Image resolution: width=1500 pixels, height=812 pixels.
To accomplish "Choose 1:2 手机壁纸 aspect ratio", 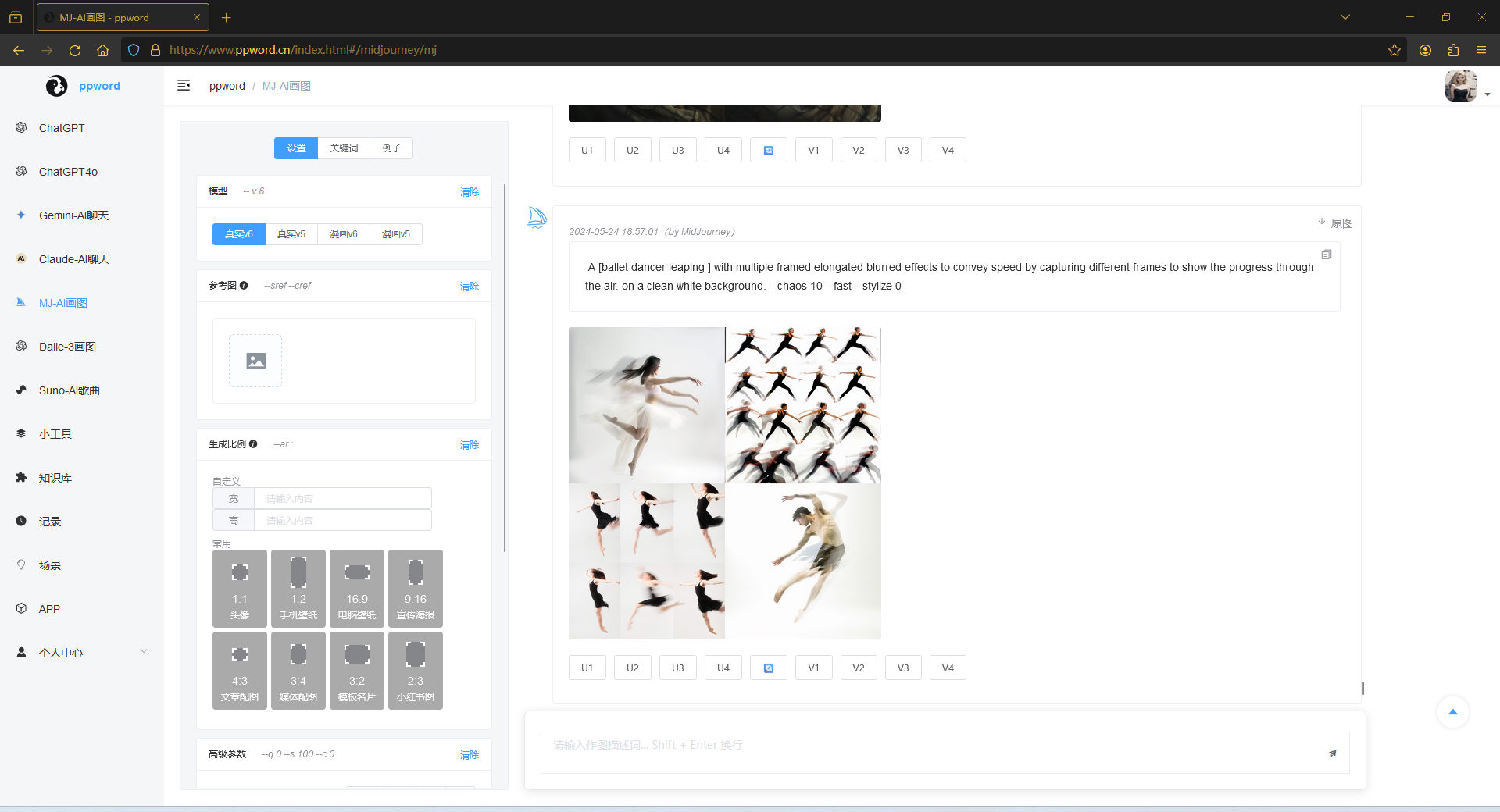I will (298, 589).
